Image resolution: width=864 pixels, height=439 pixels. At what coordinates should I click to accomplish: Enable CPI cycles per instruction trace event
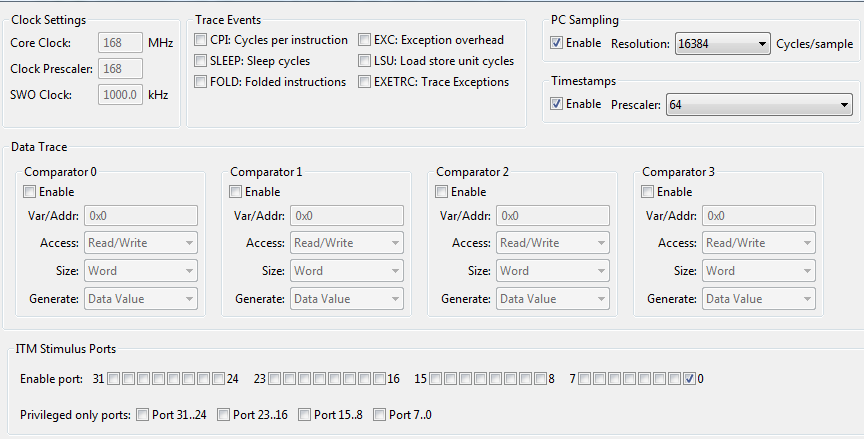tap(202, 40)
